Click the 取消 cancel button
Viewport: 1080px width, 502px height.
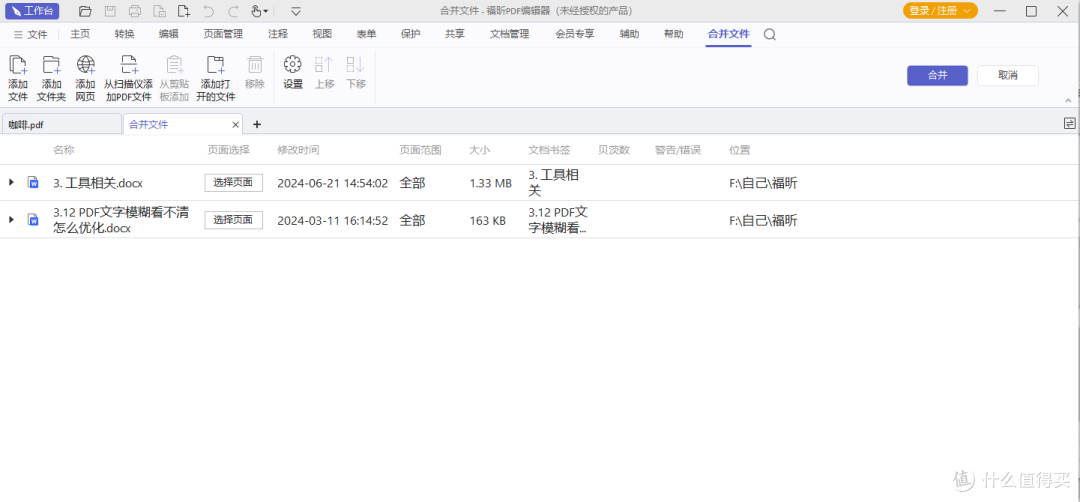1008,76
